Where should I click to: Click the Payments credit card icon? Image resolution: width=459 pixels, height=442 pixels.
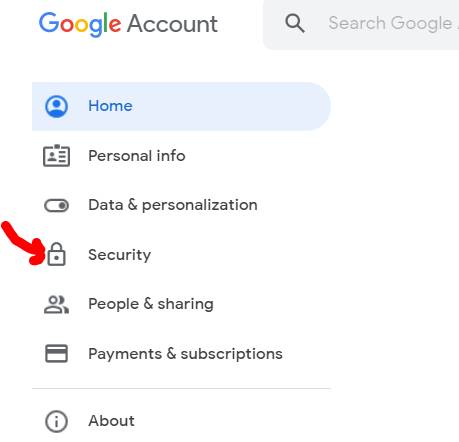56,353
